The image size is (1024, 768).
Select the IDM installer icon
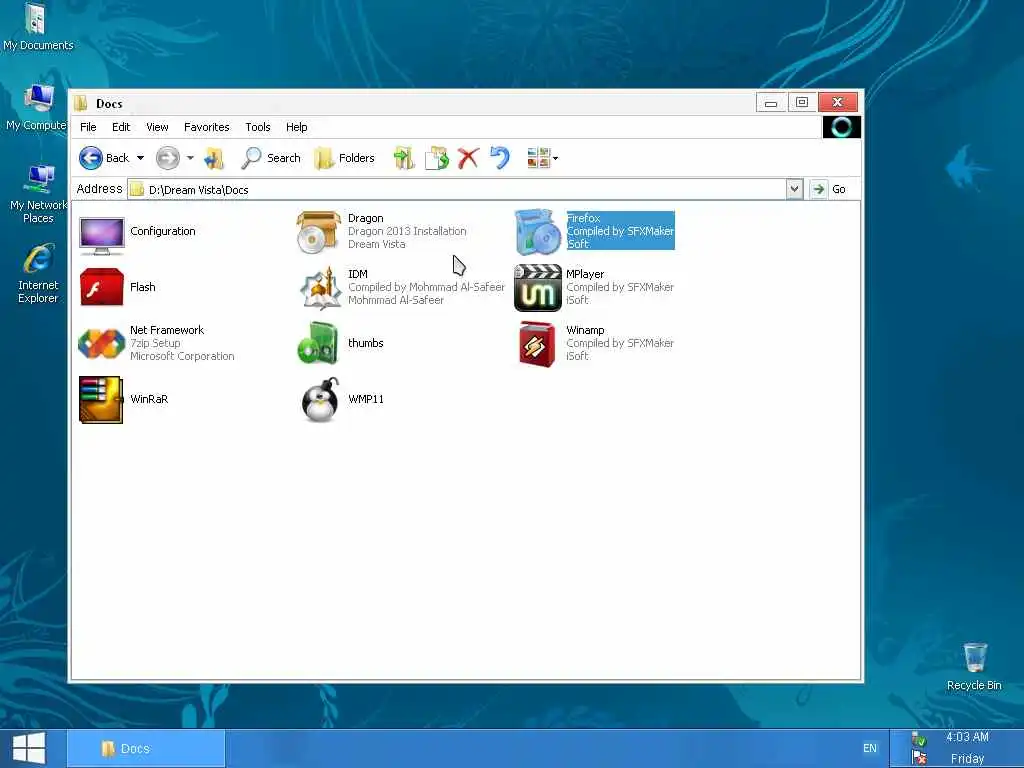319,287
